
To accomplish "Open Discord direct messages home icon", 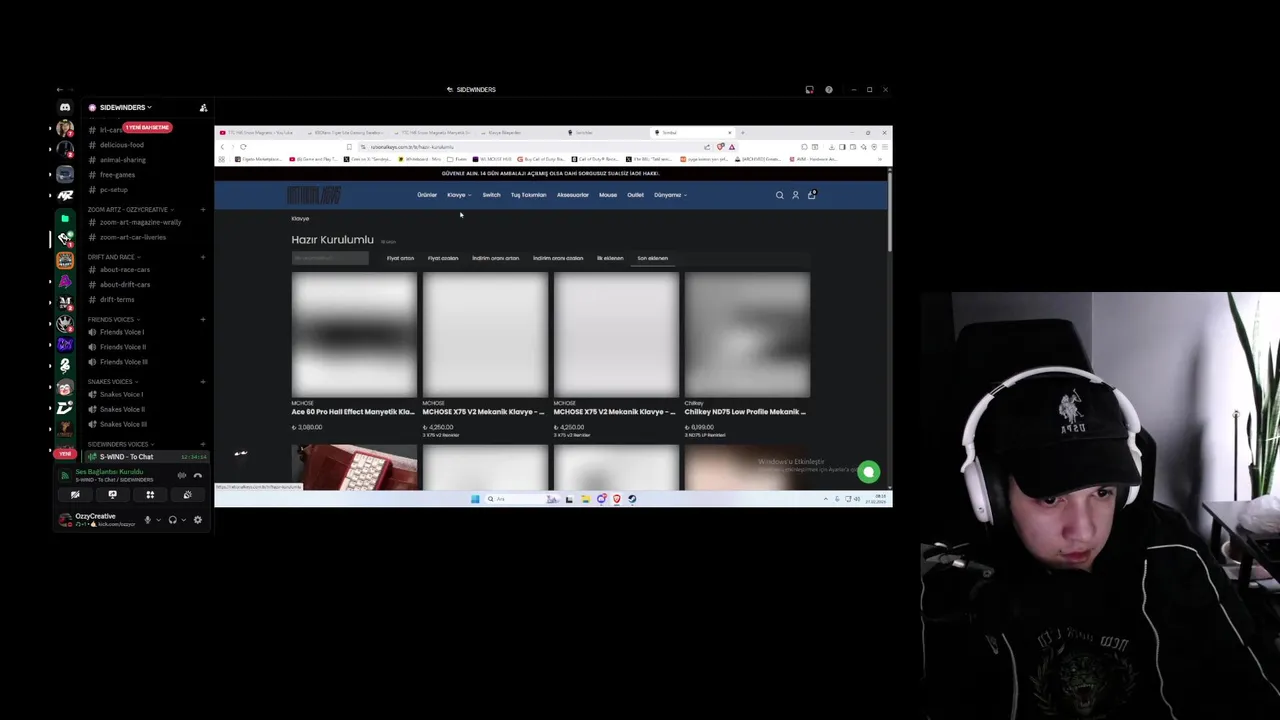I will pos(65,107).
